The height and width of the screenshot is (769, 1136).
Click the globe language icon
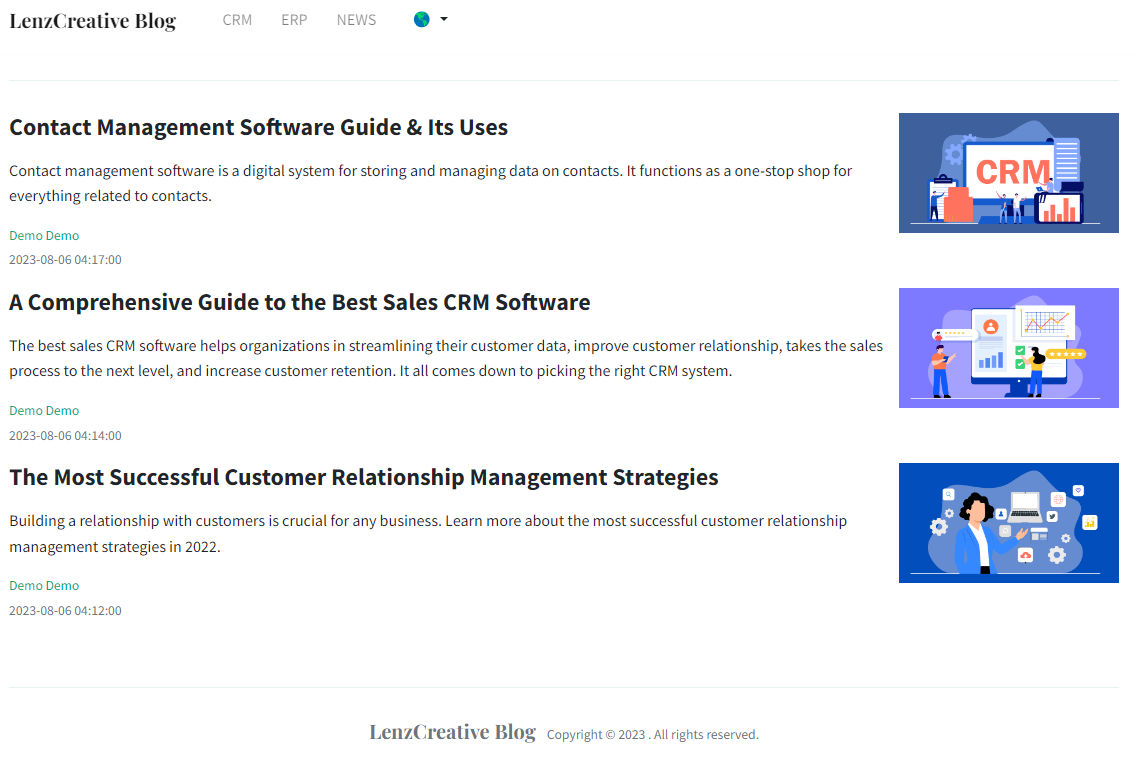click(x=422, y=19)
